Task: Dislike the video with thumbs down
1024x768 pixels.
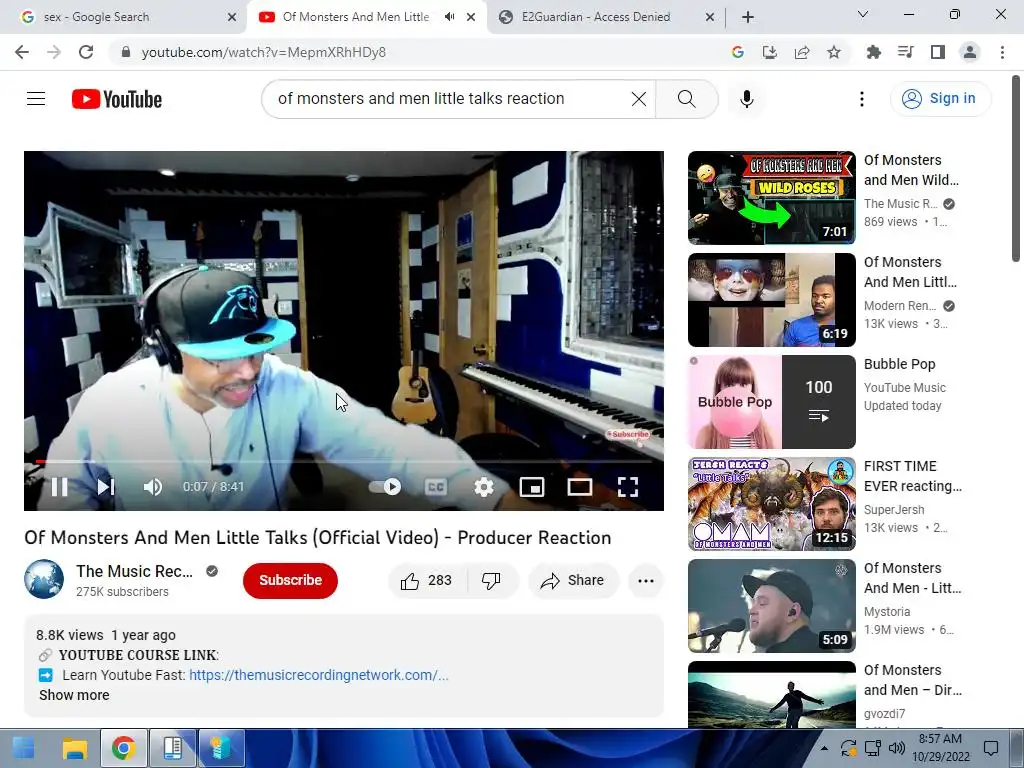Action: pyautogui.click(x=491, y=581)
